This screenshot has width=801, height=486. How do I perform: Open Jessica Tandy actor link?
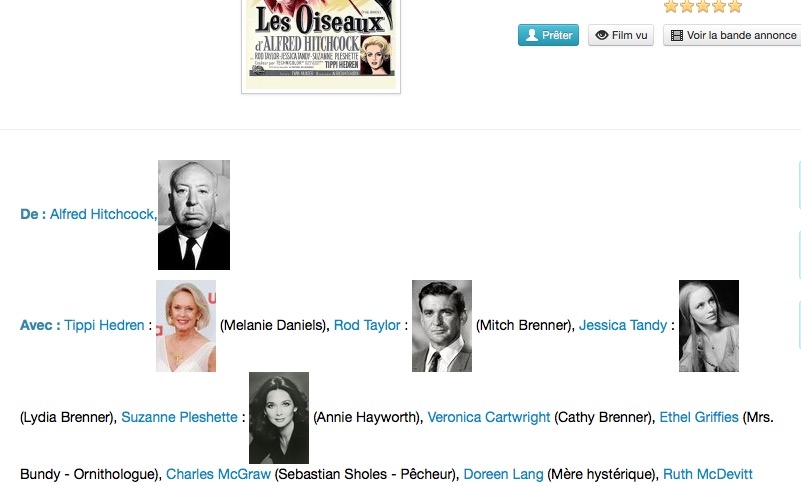tap(623, 325)
